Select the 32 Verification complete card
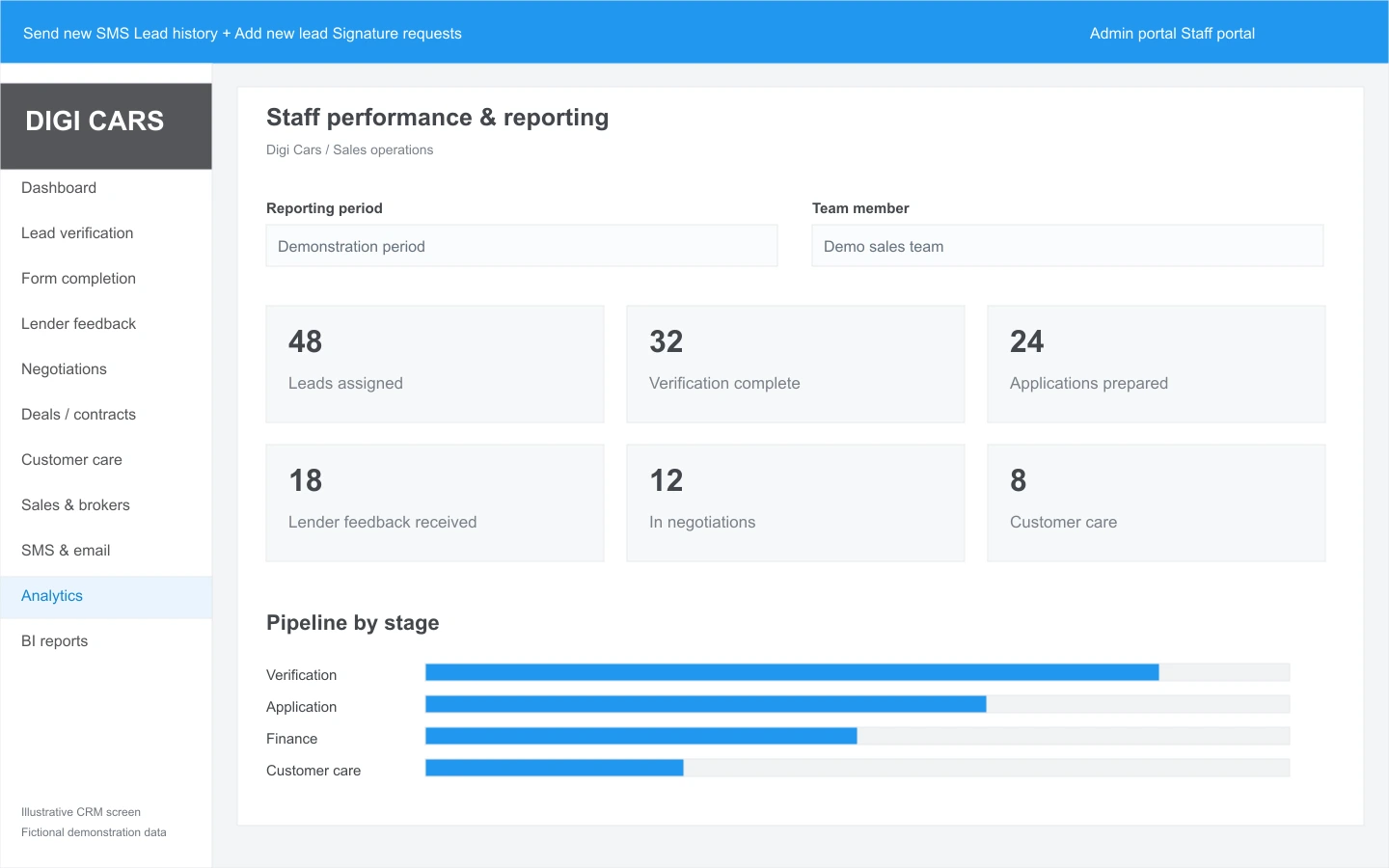Viewport: 1389px width, 868px height. [796, 365]
